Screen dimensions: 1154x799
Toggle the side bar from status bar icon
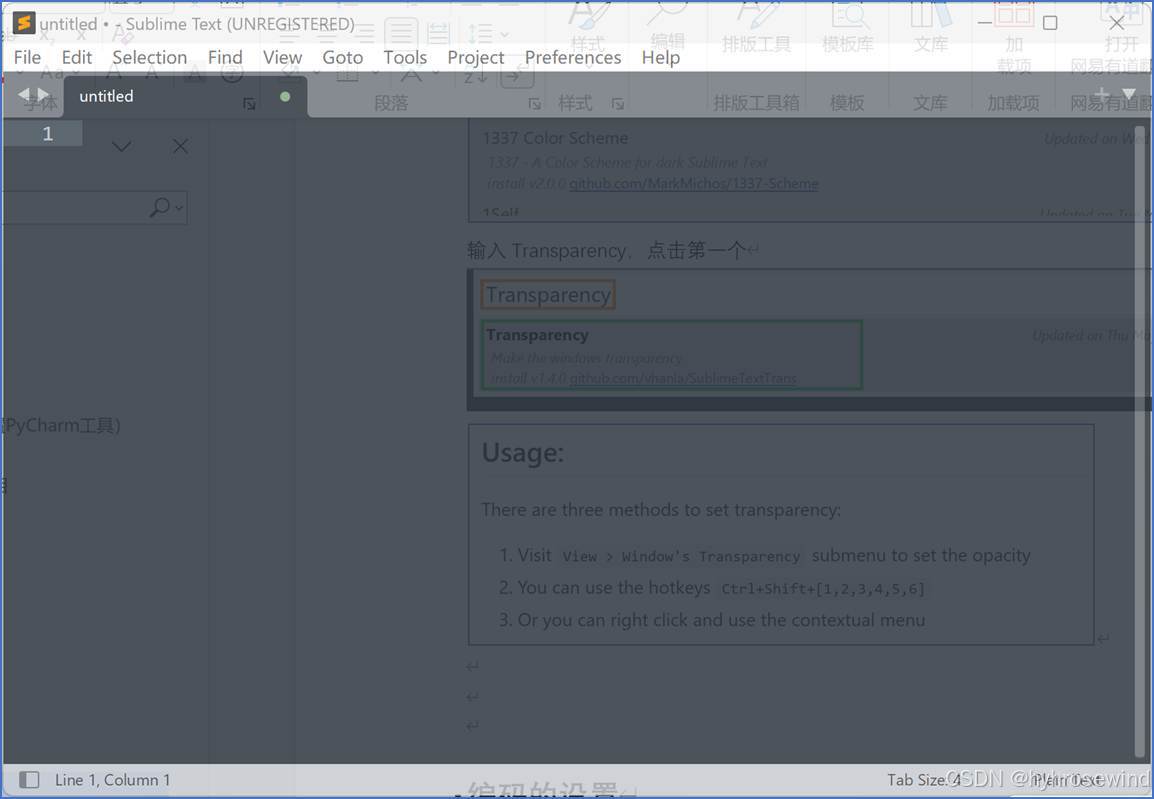click(x=29, y=779)
